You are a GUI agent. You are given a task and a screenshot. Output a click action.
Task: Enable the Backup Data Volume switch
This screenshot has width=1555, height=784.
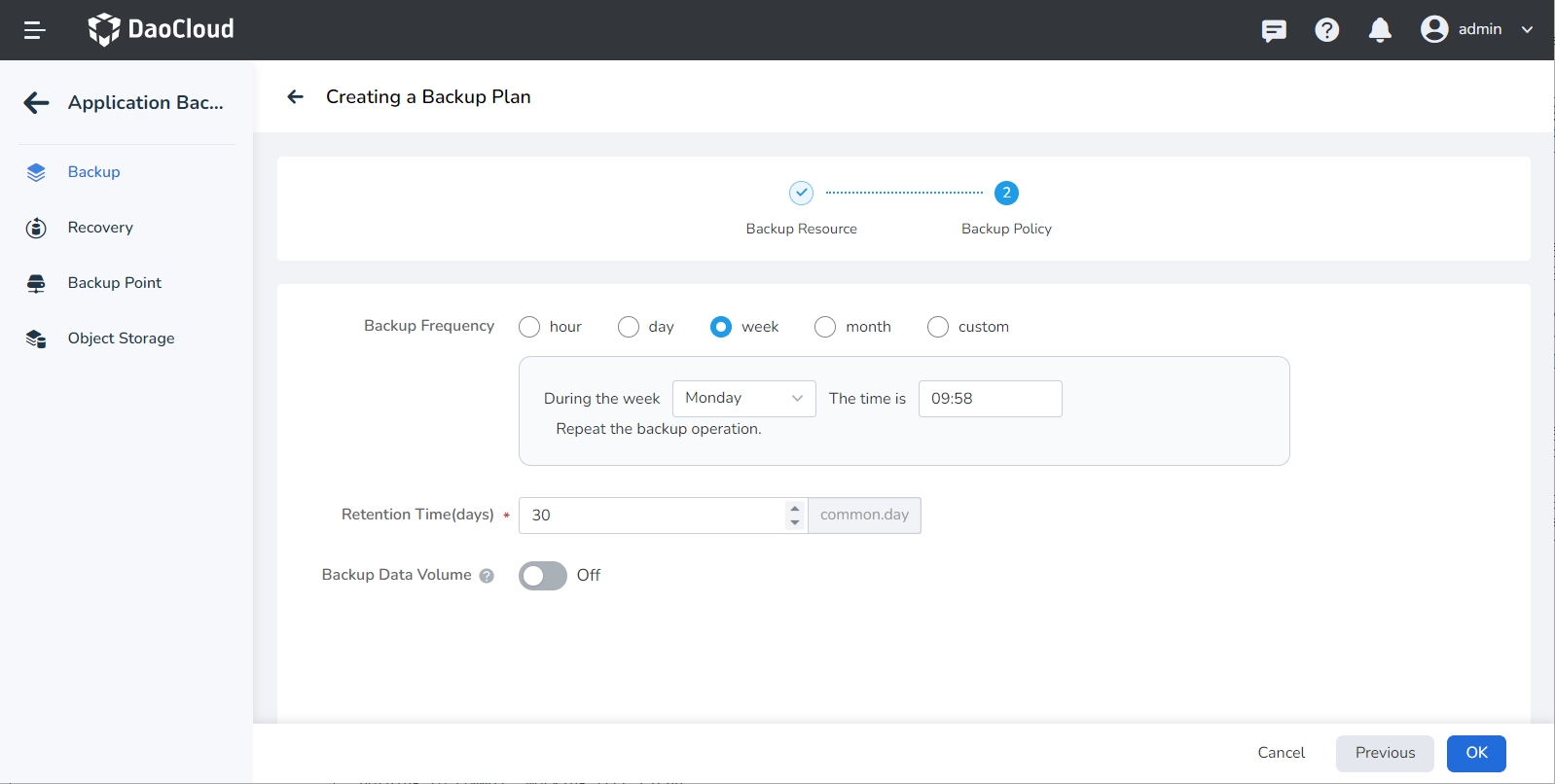point(542,576)
